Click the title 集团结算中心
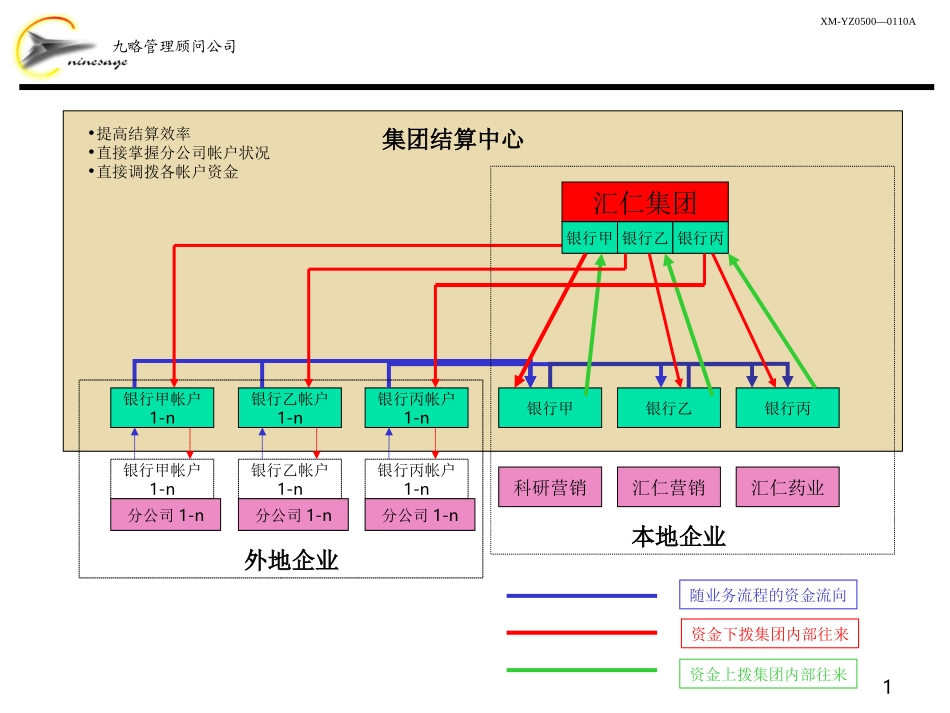 [452, 139]
